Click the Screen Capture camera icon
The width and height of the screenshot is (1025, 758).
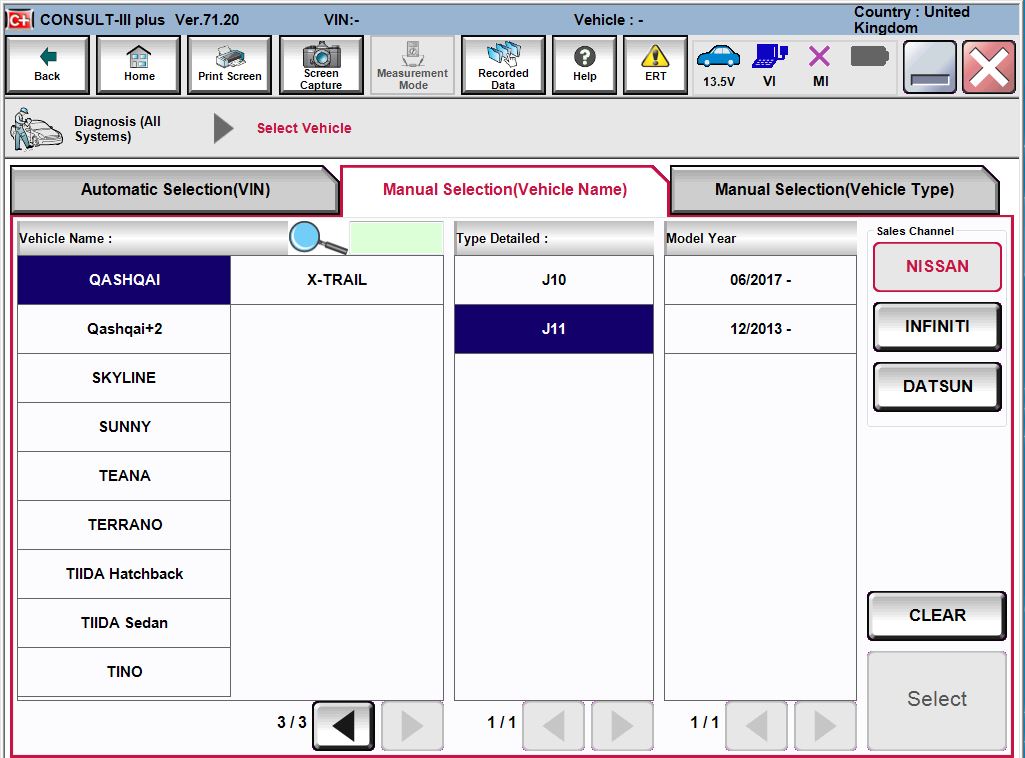pyautogui.click(x=321, y=64)
